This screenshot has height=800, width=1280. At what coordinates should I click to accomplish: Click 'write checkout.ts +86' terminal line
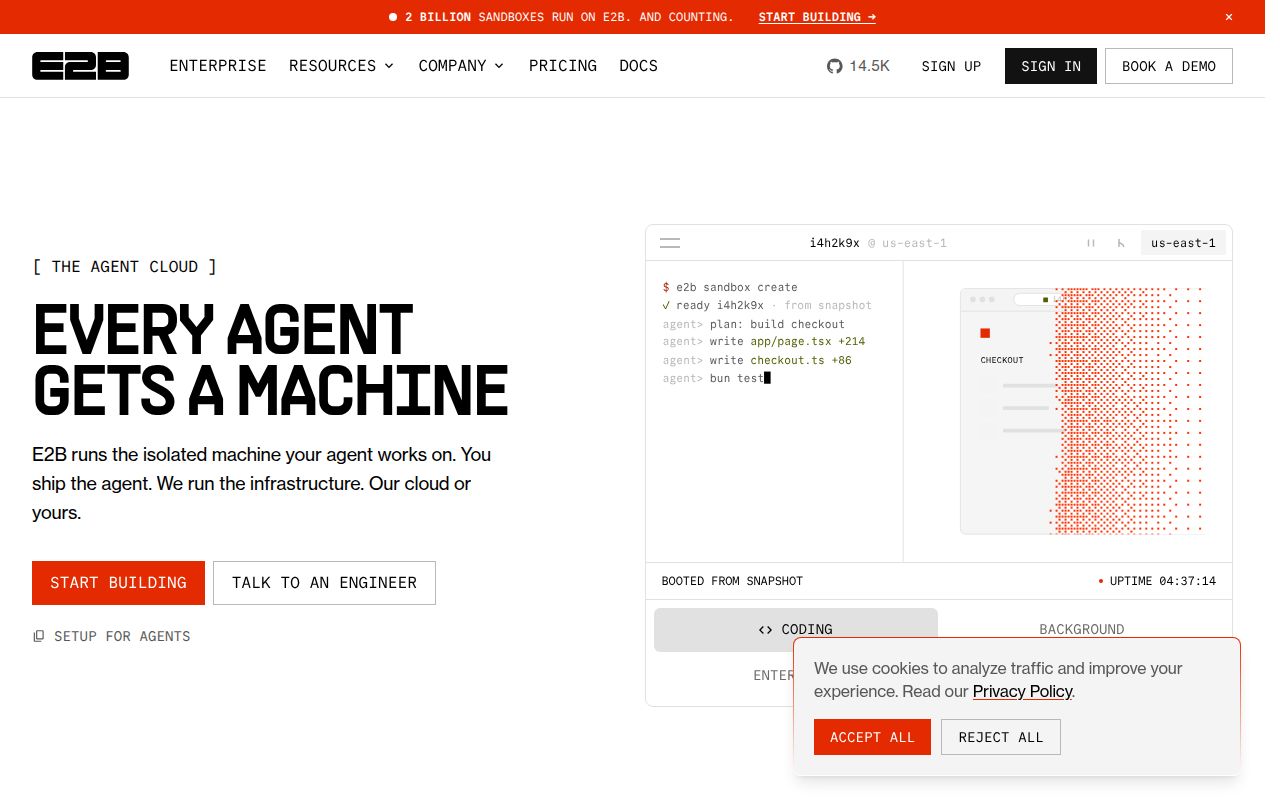coord(757,360)
